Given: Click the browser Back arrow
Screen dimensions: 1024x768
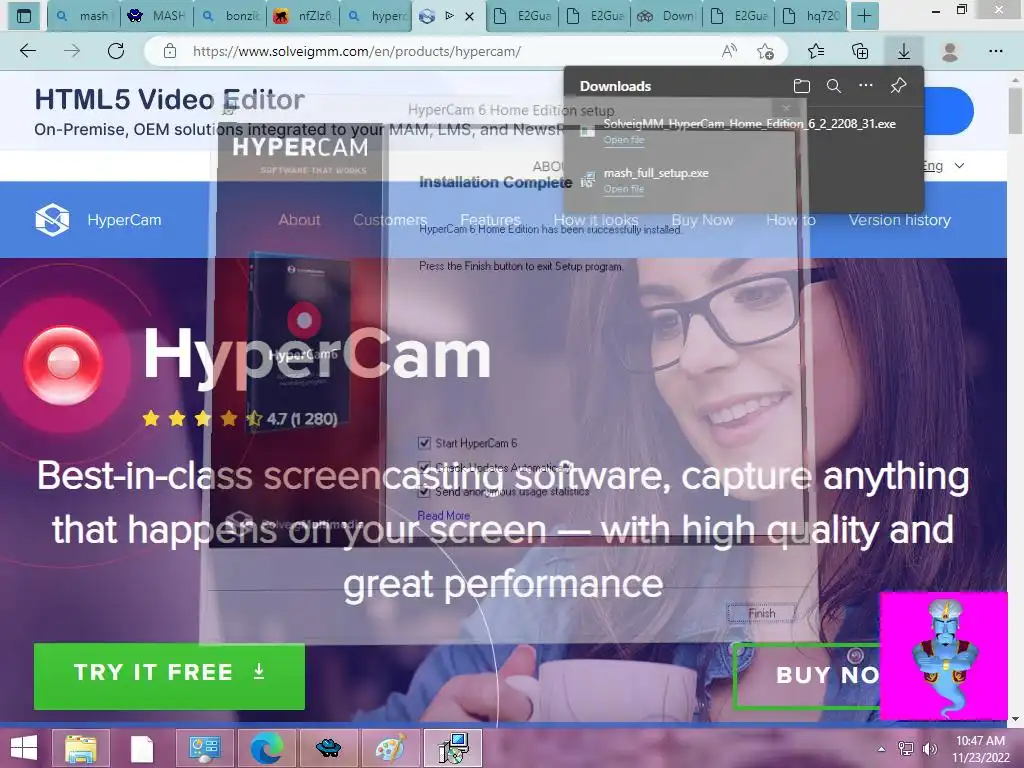Looking at the screenshot, I should click(x=28, y=51).
